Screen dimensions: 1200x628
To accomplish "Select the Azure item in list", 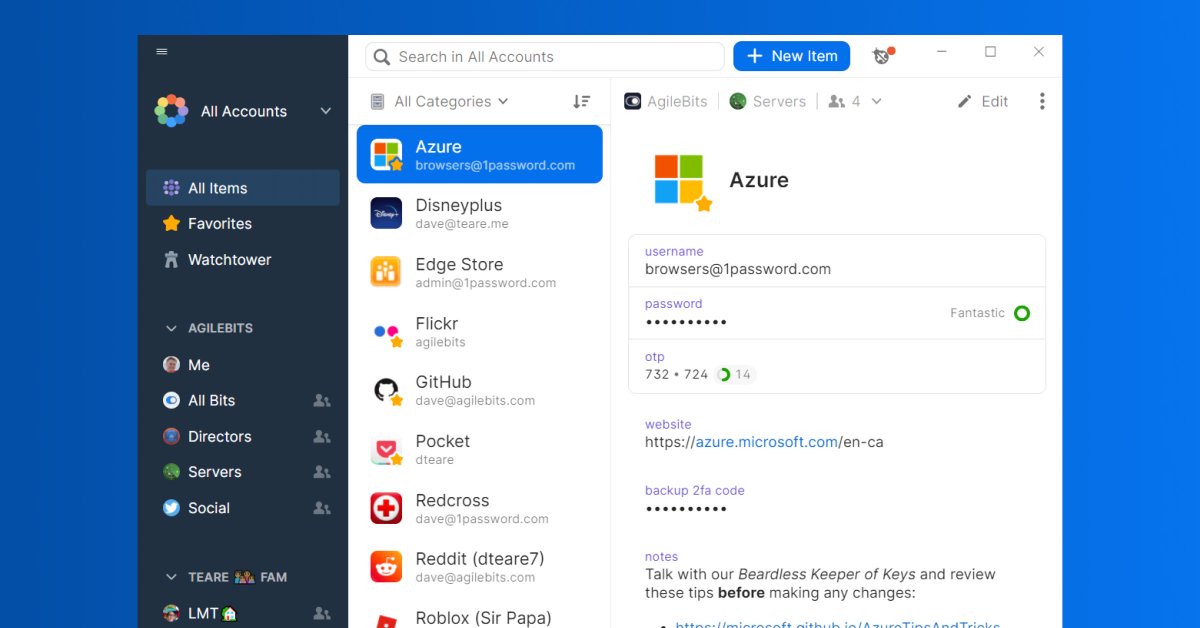I will coord(480,154).
